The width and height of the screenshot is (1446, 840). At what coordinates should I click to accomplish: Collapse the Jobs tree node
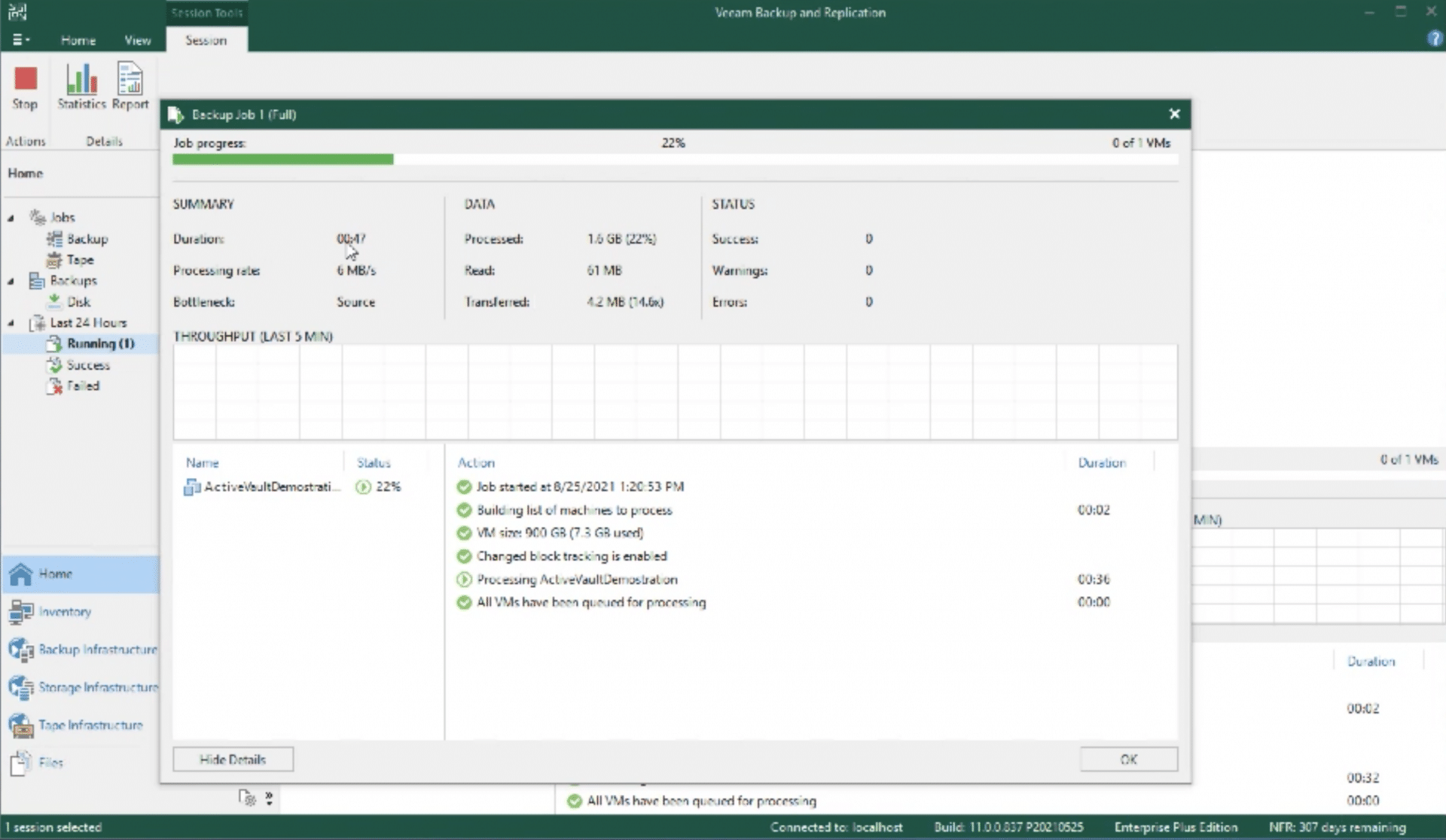(11, 218)
